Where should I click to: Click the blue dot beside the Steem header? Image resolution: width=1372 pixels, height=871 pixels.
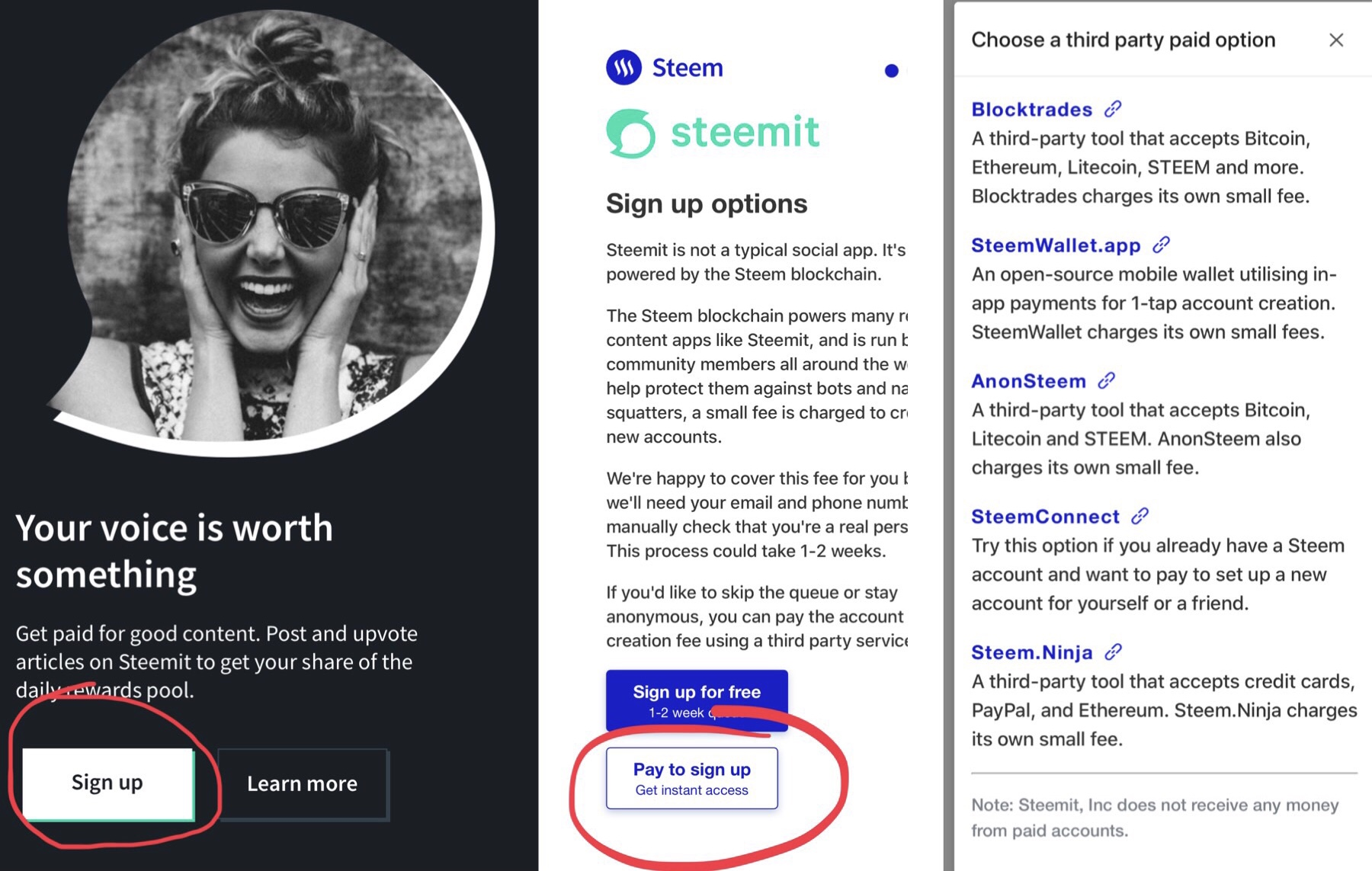(891, 71)
